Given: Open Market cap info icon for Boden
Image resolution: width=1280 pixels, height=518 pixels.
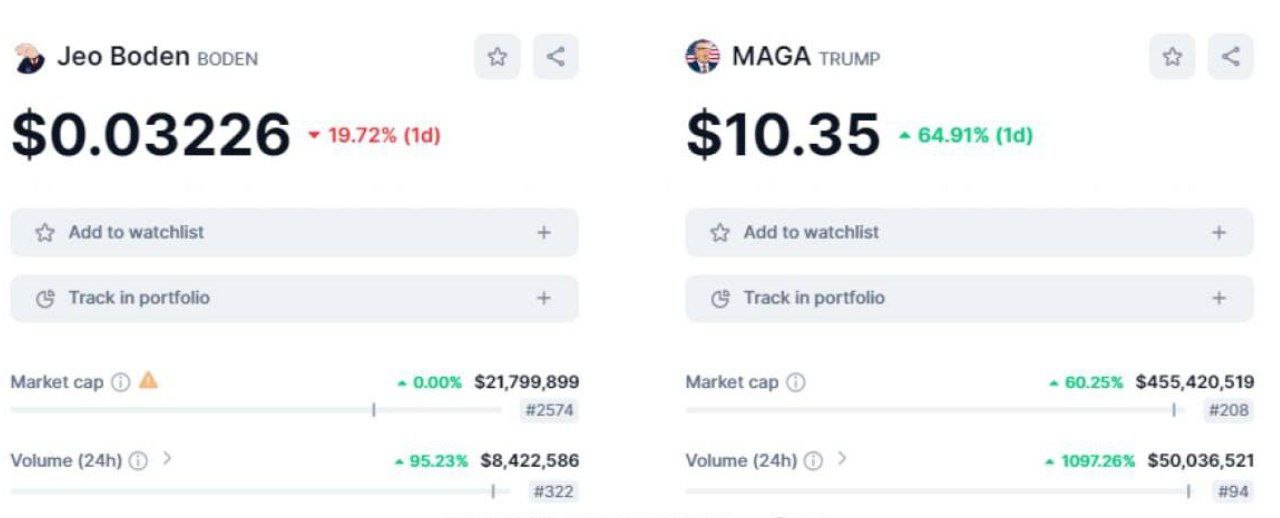Looking at the screenshot, I should pyautogui.click(x=120, y=382).
